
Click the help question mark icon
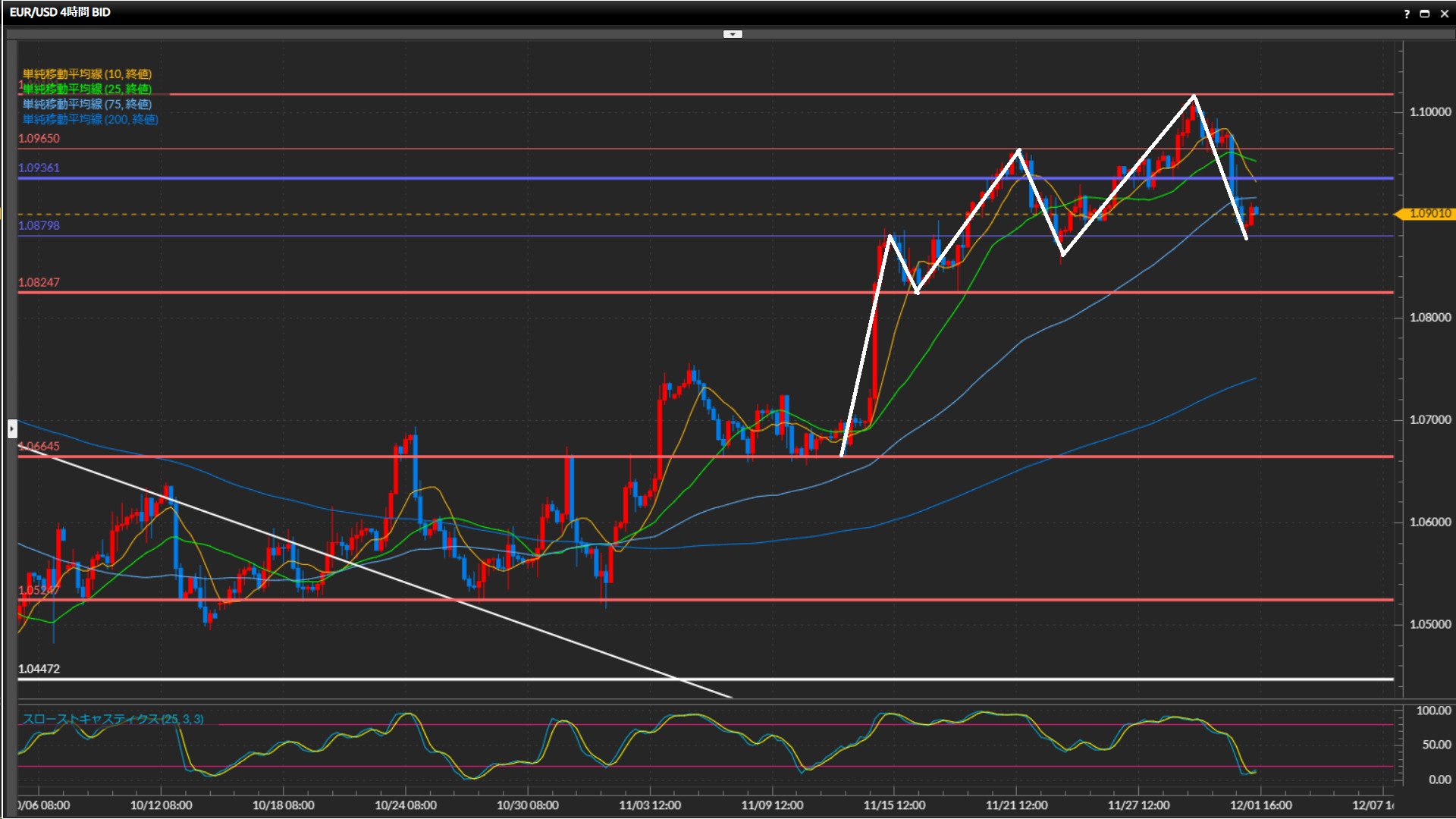(x=1407, y=14)
